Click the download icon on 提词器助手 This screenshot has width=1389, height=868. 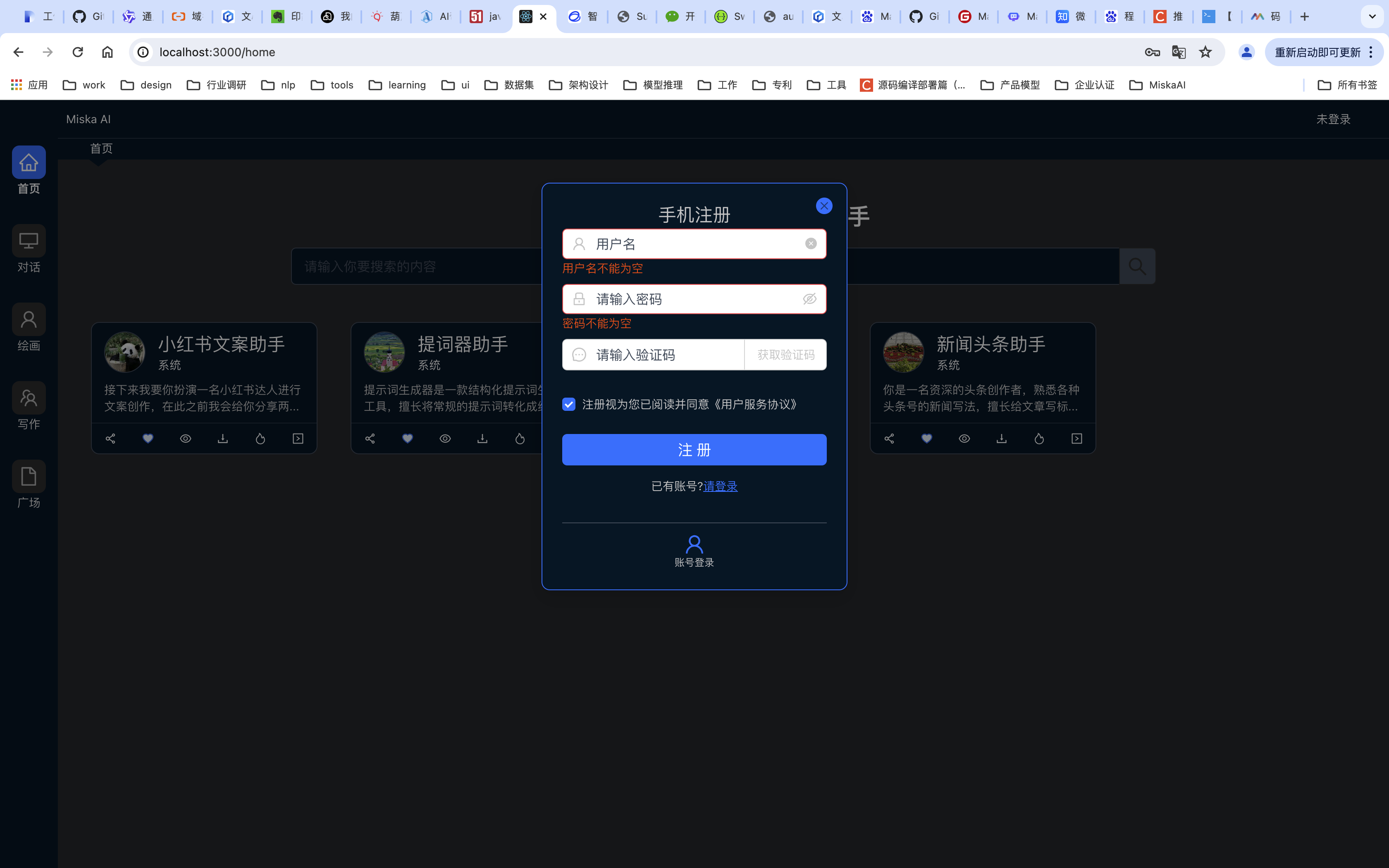483,438
